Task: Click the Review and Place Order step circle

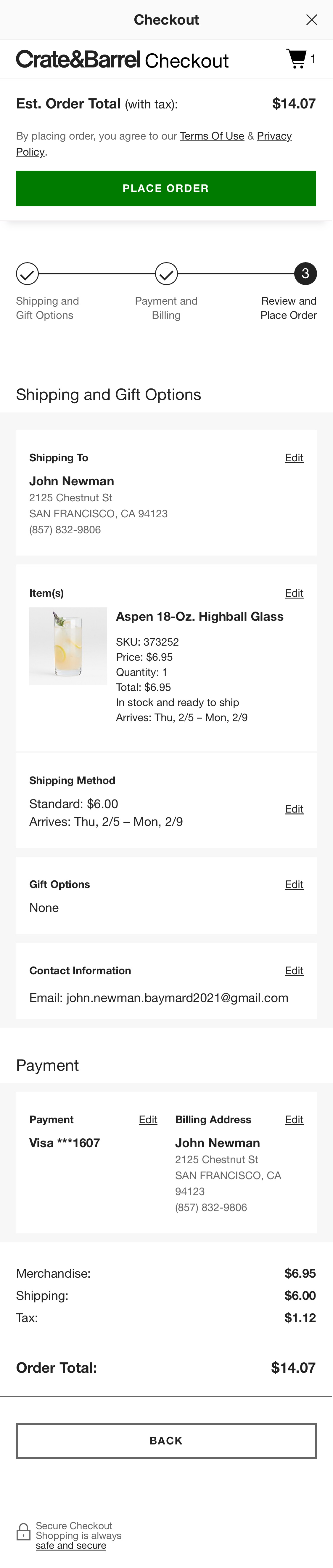Action: click(x=306, y=274)
